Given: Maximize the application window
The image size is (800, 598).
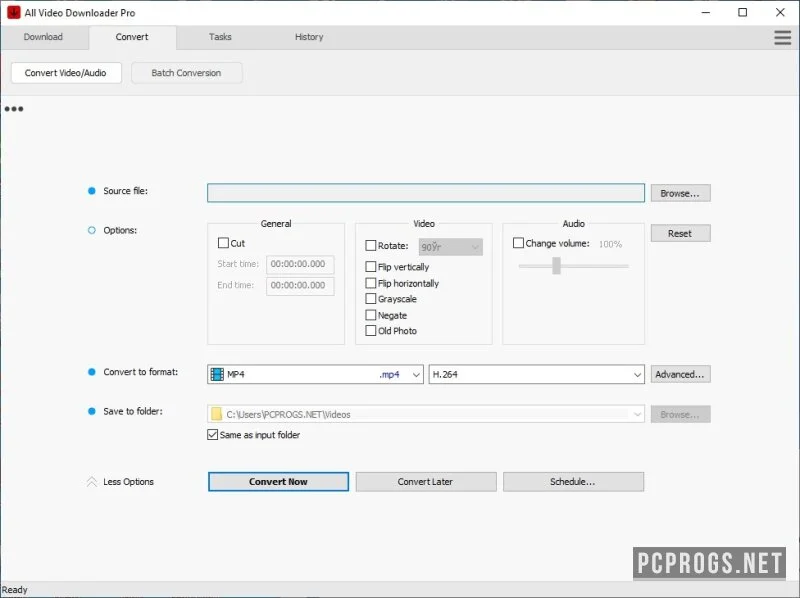Looking at the screenshot, I should point(743,12).
